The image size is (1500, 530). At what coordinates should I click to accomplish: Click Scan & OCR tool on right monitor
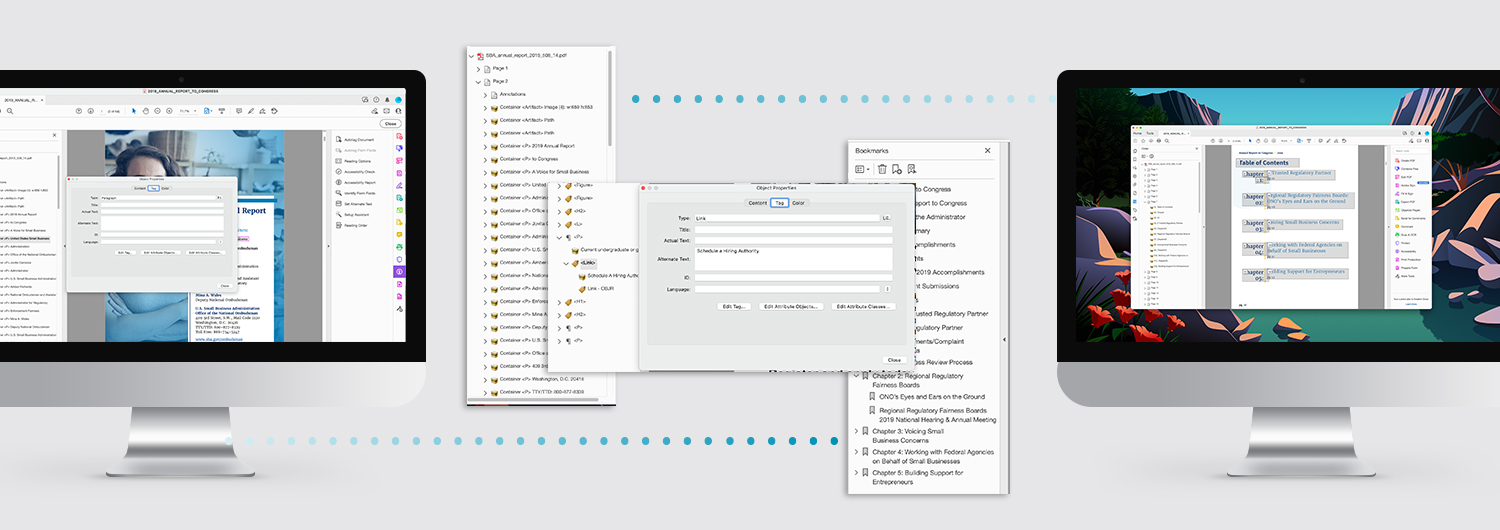coord(1405,234)
